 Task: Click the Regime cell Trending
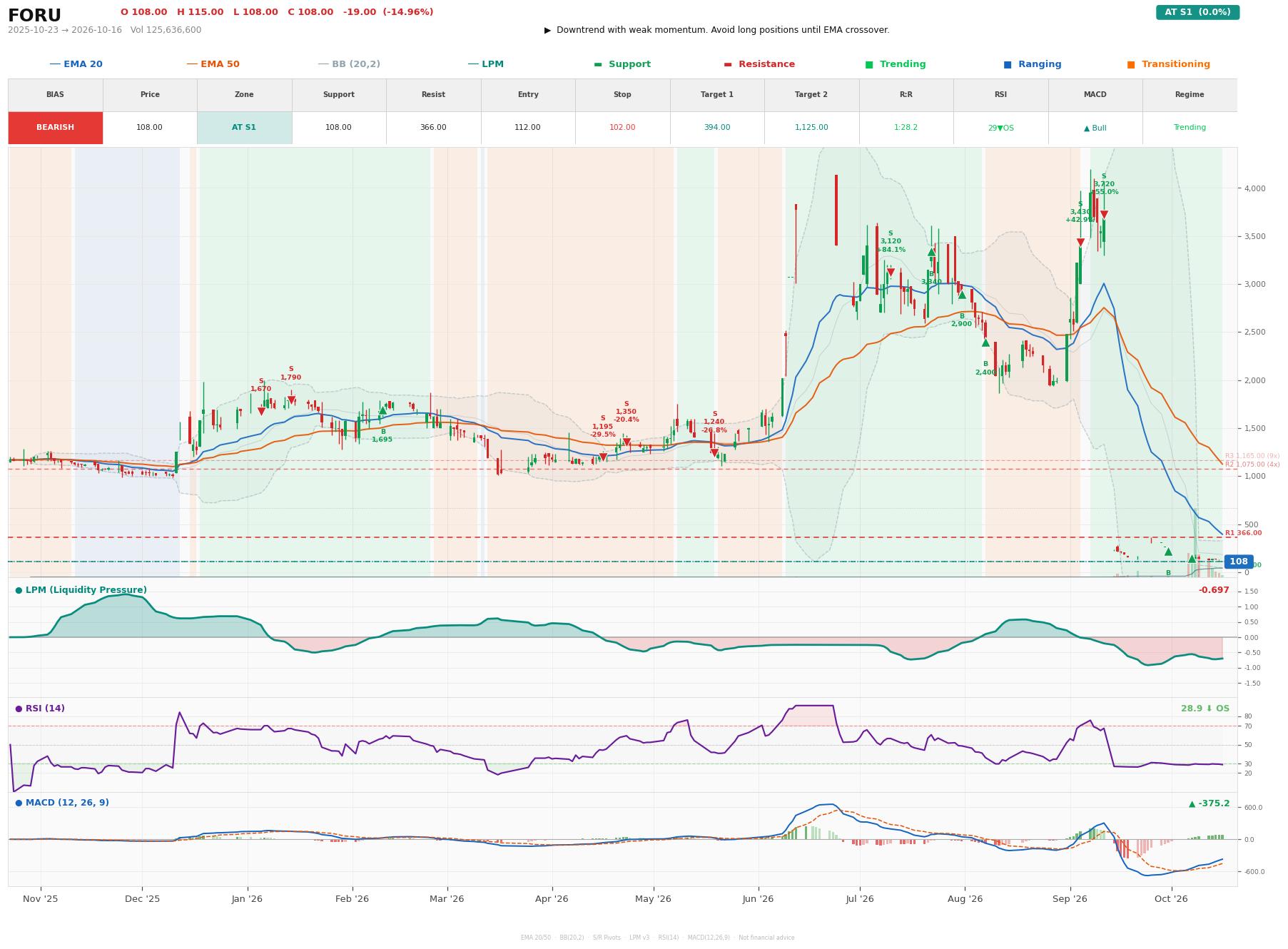pyautogui.click(x=1190, y=128)
